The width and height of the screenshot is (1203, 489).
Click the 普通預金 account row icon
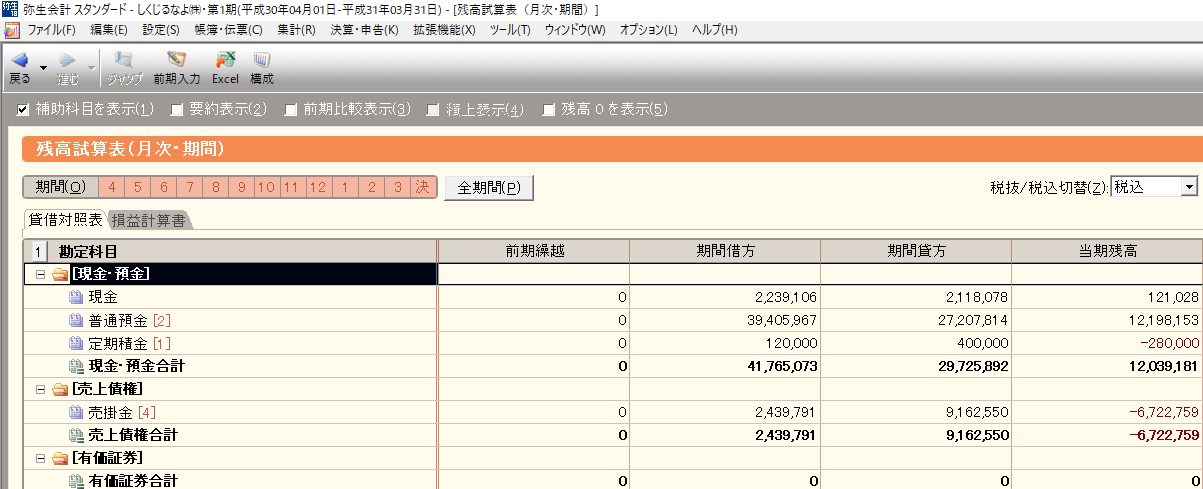[x=77, y=320]
